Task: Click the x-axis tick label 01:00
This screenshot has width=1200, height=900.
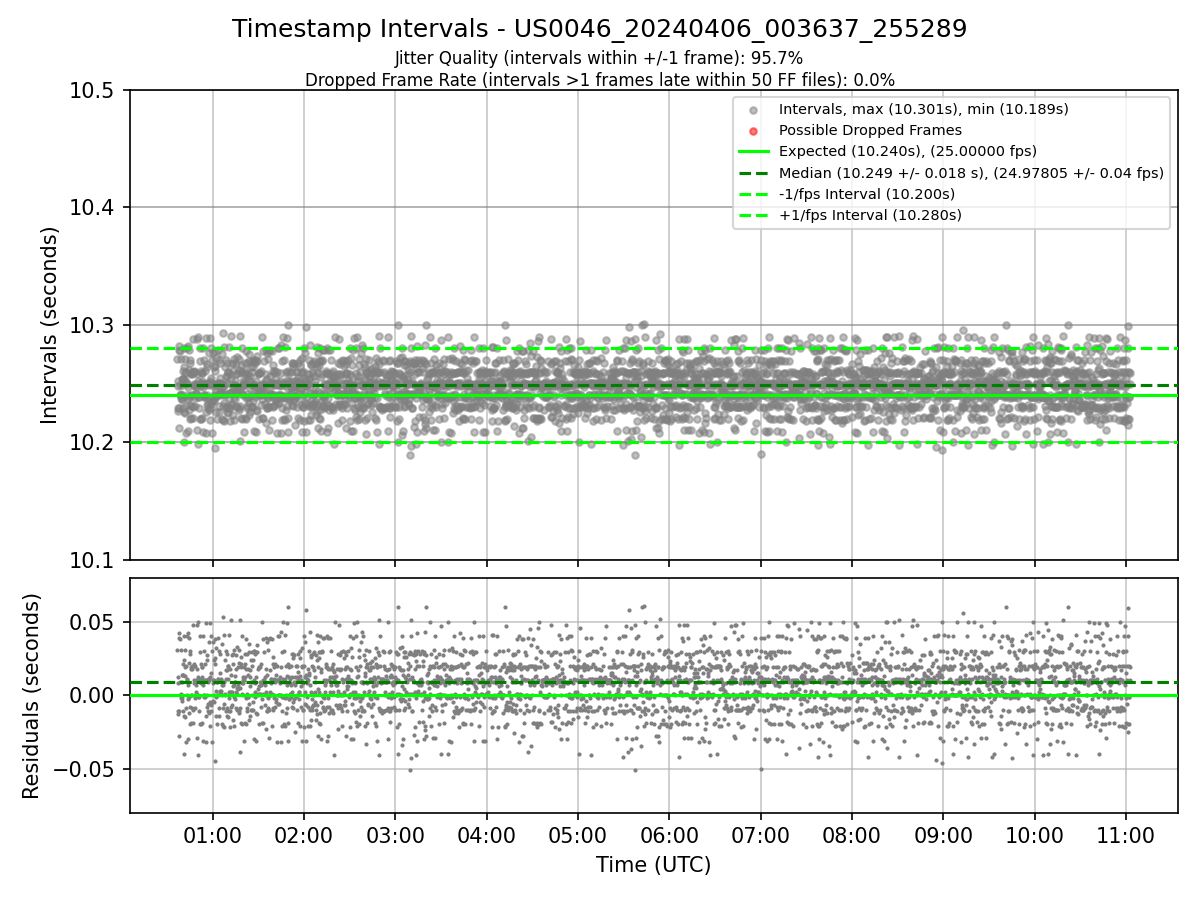Action: pyautogui.click(x=212, y=833)
